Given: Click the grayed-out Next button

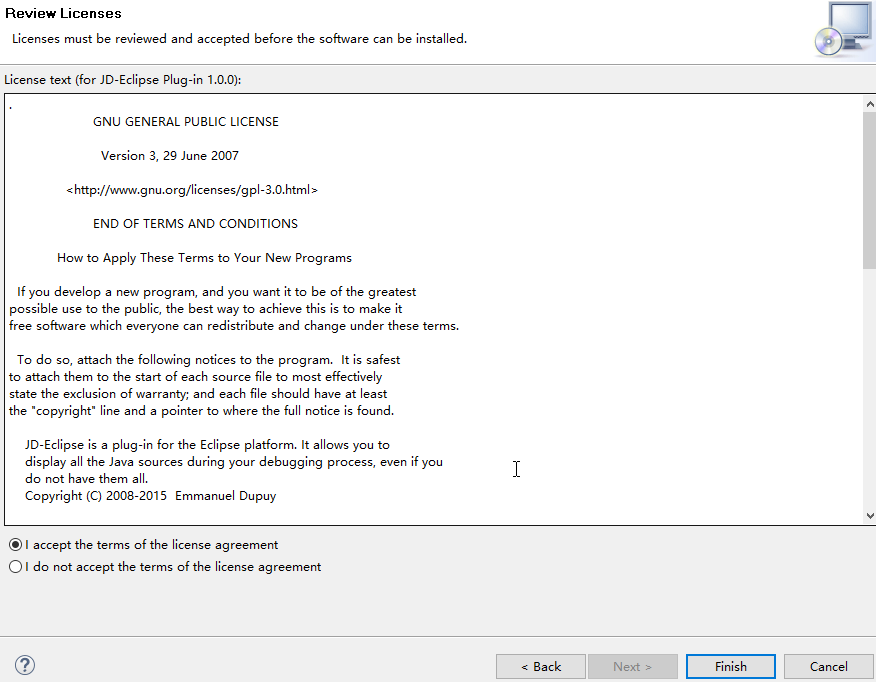Looking at the screenshot, I should (632, 666).
